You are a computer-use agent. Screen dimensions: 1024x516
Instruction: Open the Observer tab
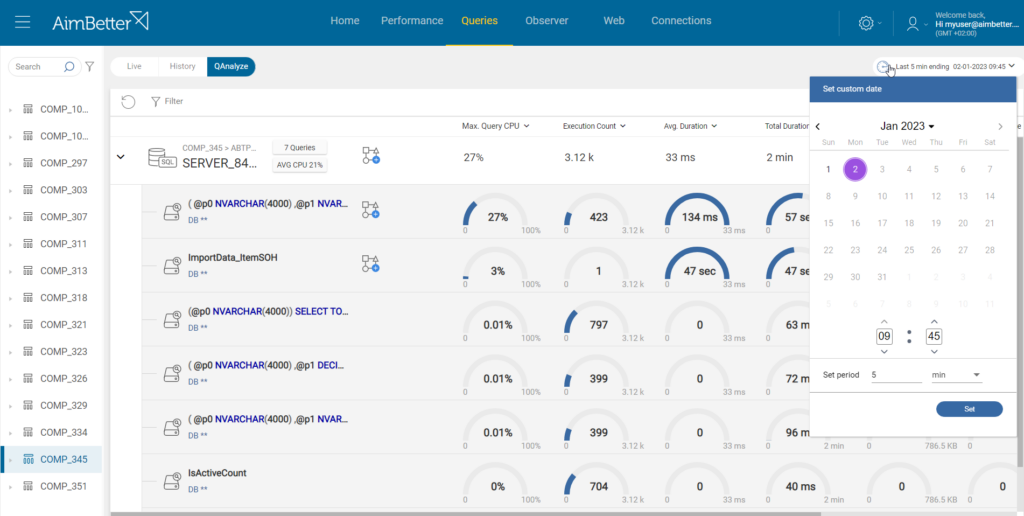[547, 21]
